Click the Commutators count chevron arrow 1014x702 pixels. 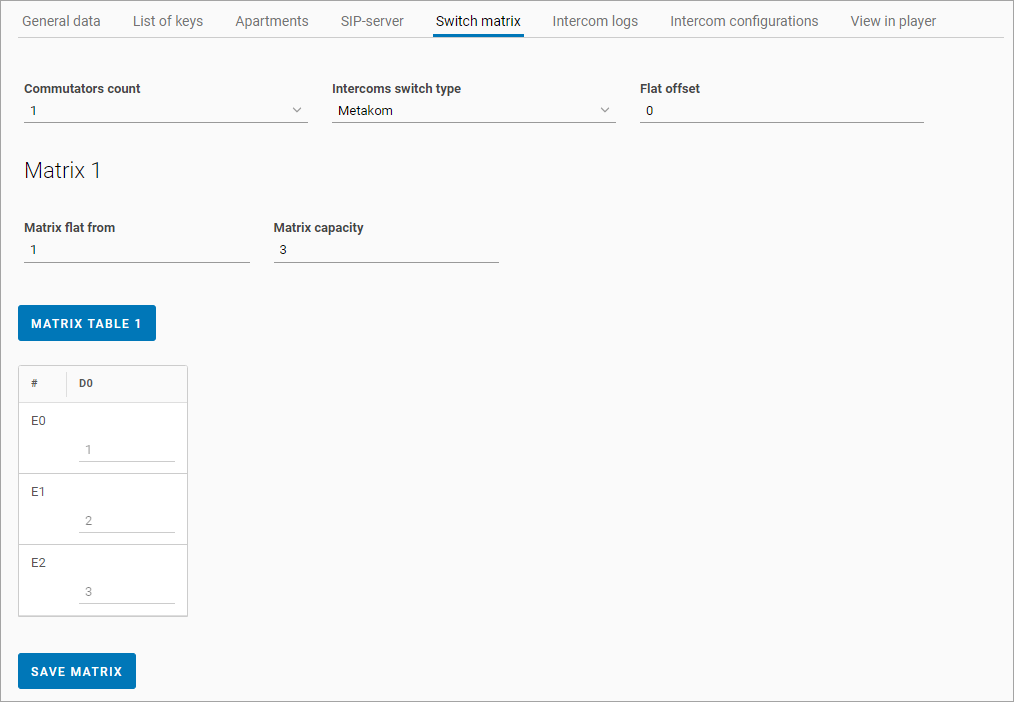click(x=297, y=110)
